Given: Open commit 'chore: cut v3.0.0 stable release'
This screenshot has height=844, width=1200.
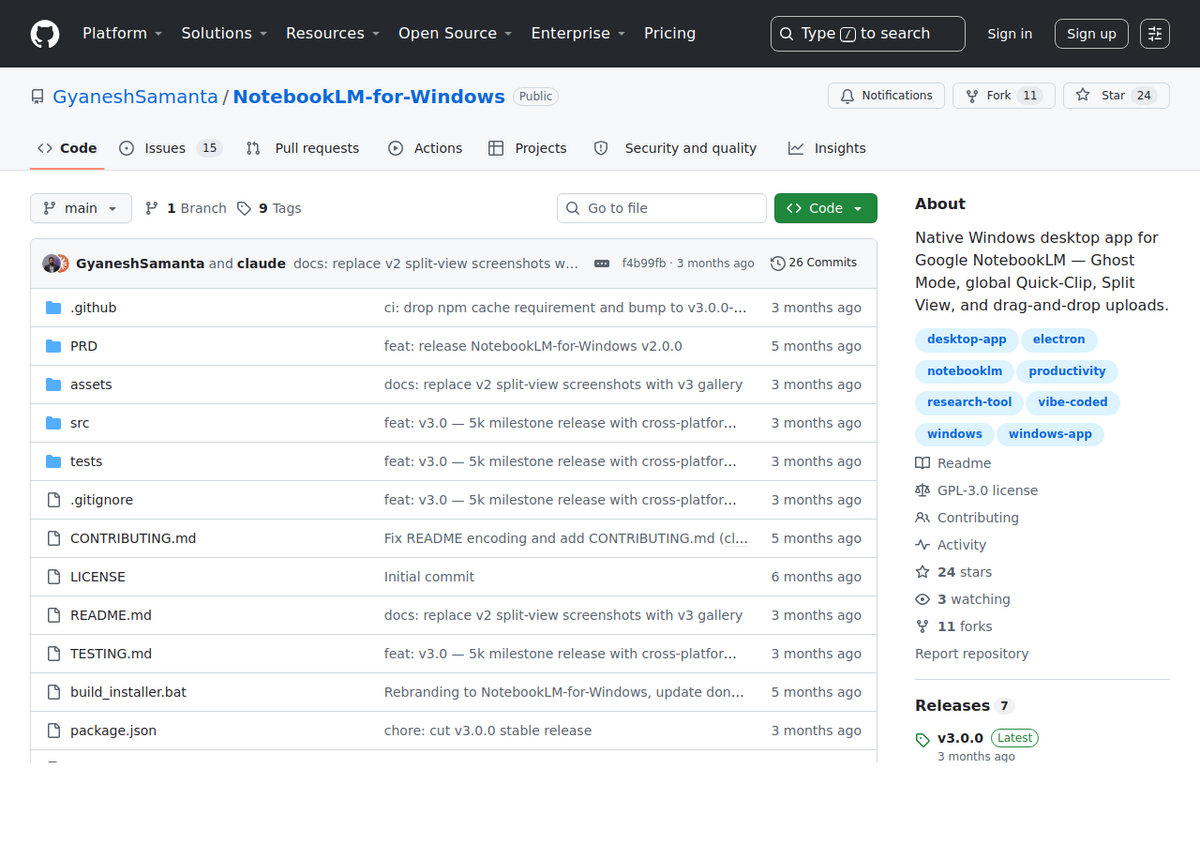Looking at the screenshot, I should click(488, 731).
